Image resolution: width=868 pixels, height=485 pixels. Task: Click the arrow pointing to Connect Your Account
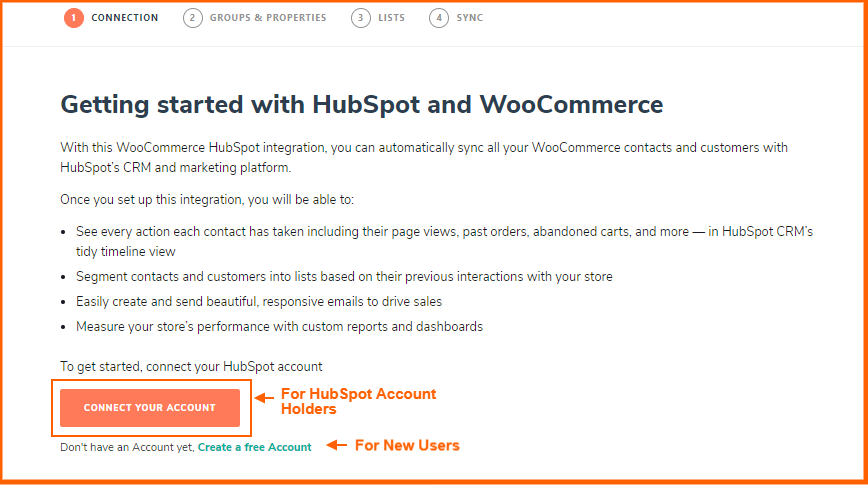(265, 398)
